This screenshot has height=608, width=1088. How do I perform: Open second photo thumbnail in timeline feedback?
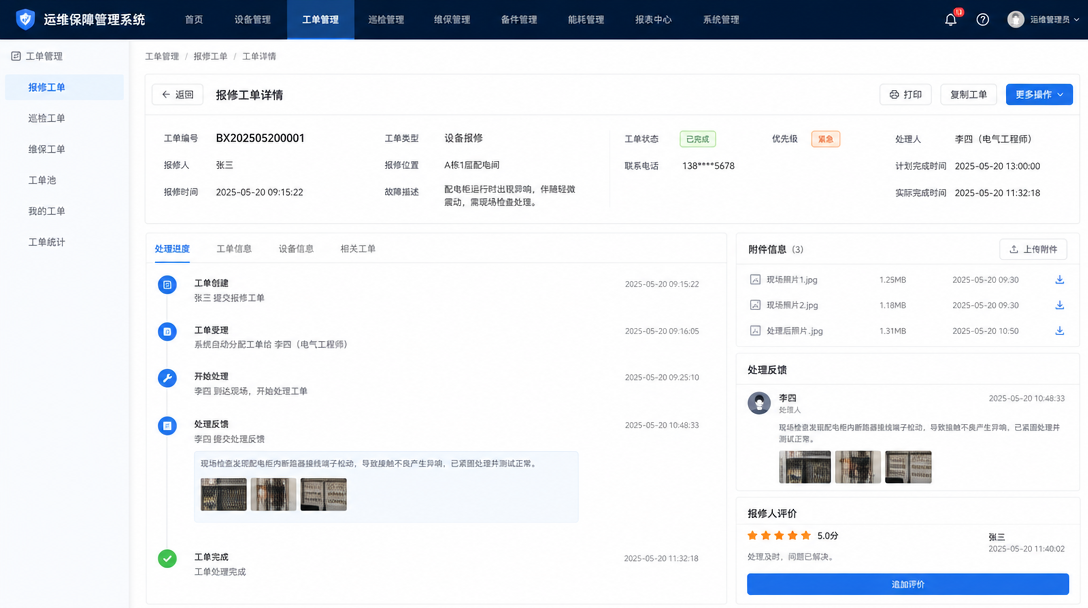273,494
